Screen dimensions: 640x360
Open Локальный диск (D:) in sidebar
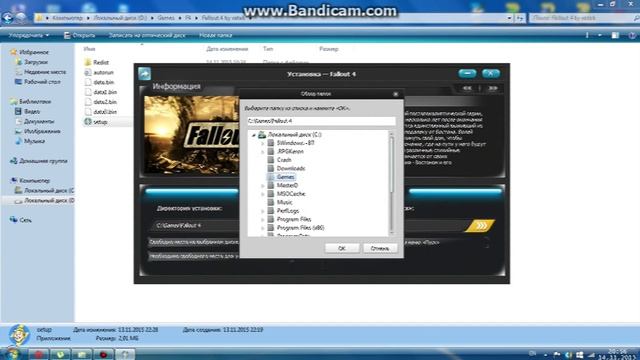point(49,200)
